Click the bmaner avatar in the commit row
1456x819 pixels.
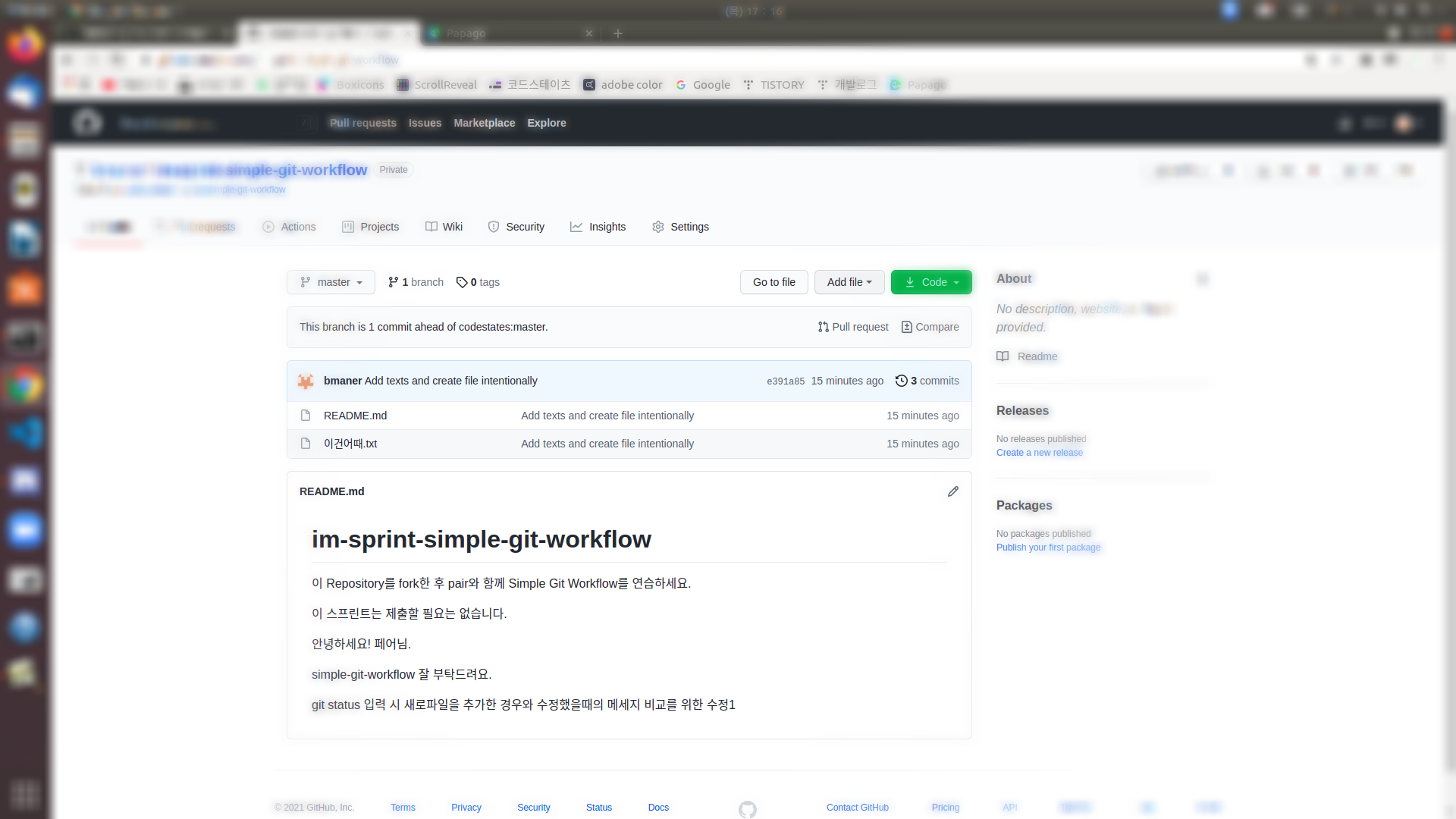[x=306, y=381]
